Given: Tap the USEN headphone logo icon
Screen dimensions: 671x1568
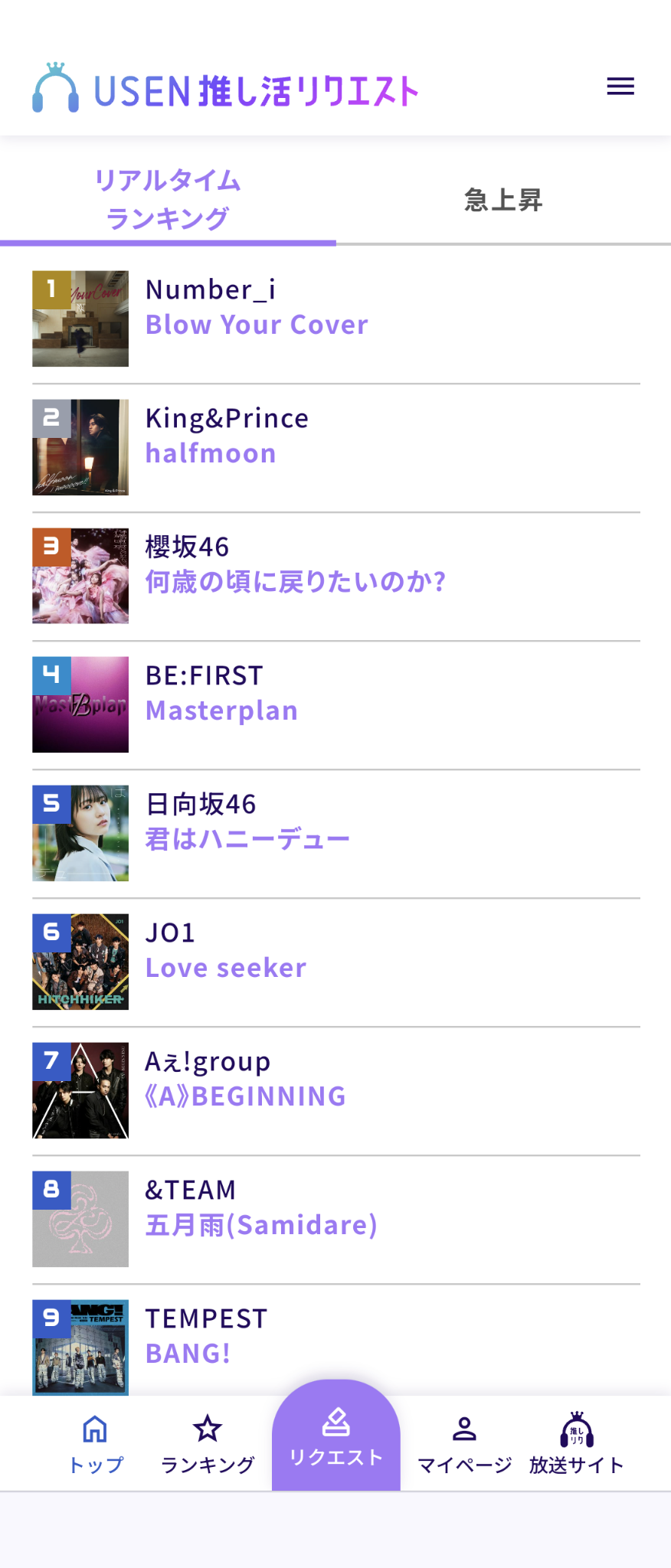Looking at the screenshot, I should 55,87.
